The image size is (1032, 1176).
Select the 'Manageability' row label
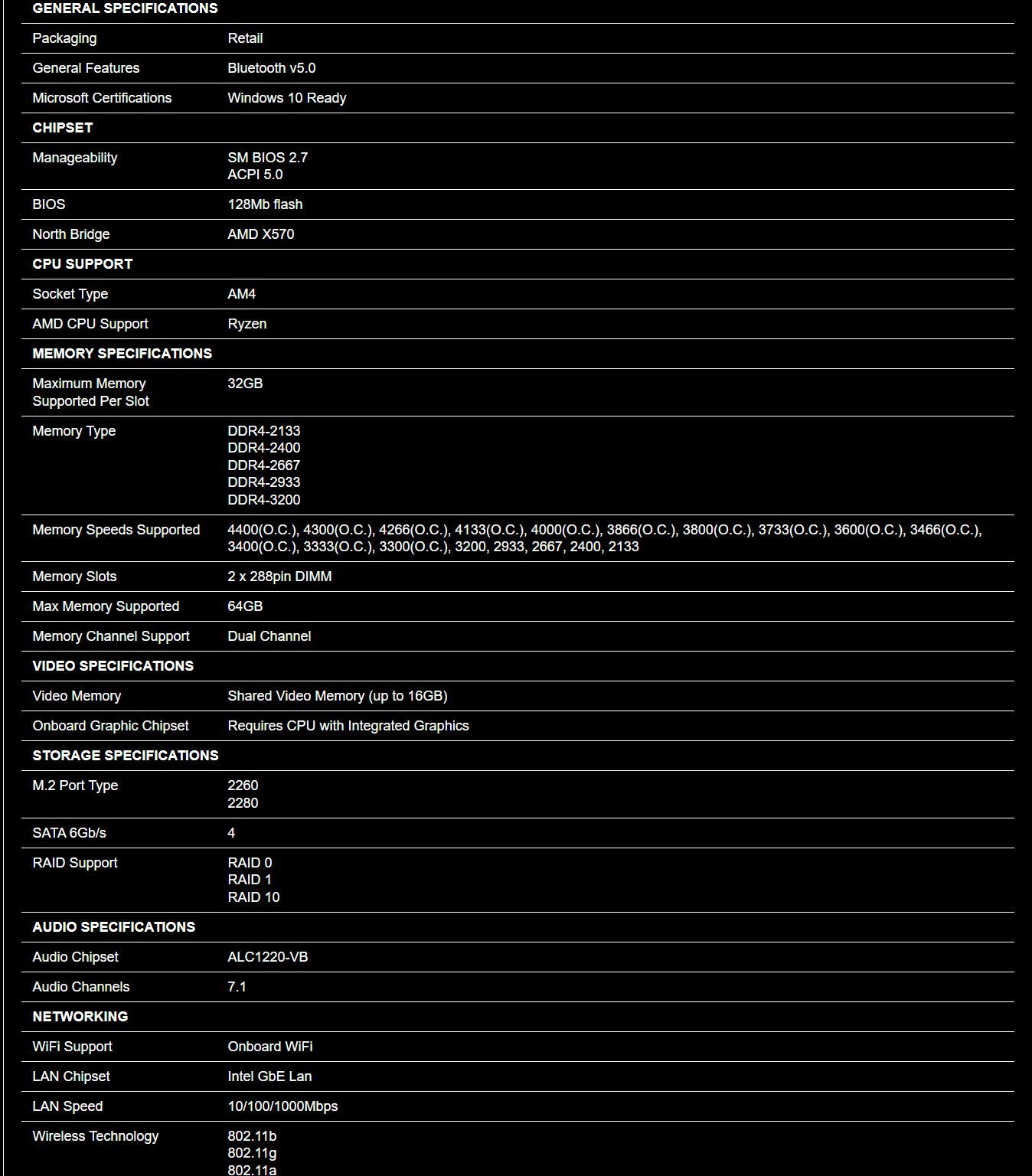click(74, 158)
